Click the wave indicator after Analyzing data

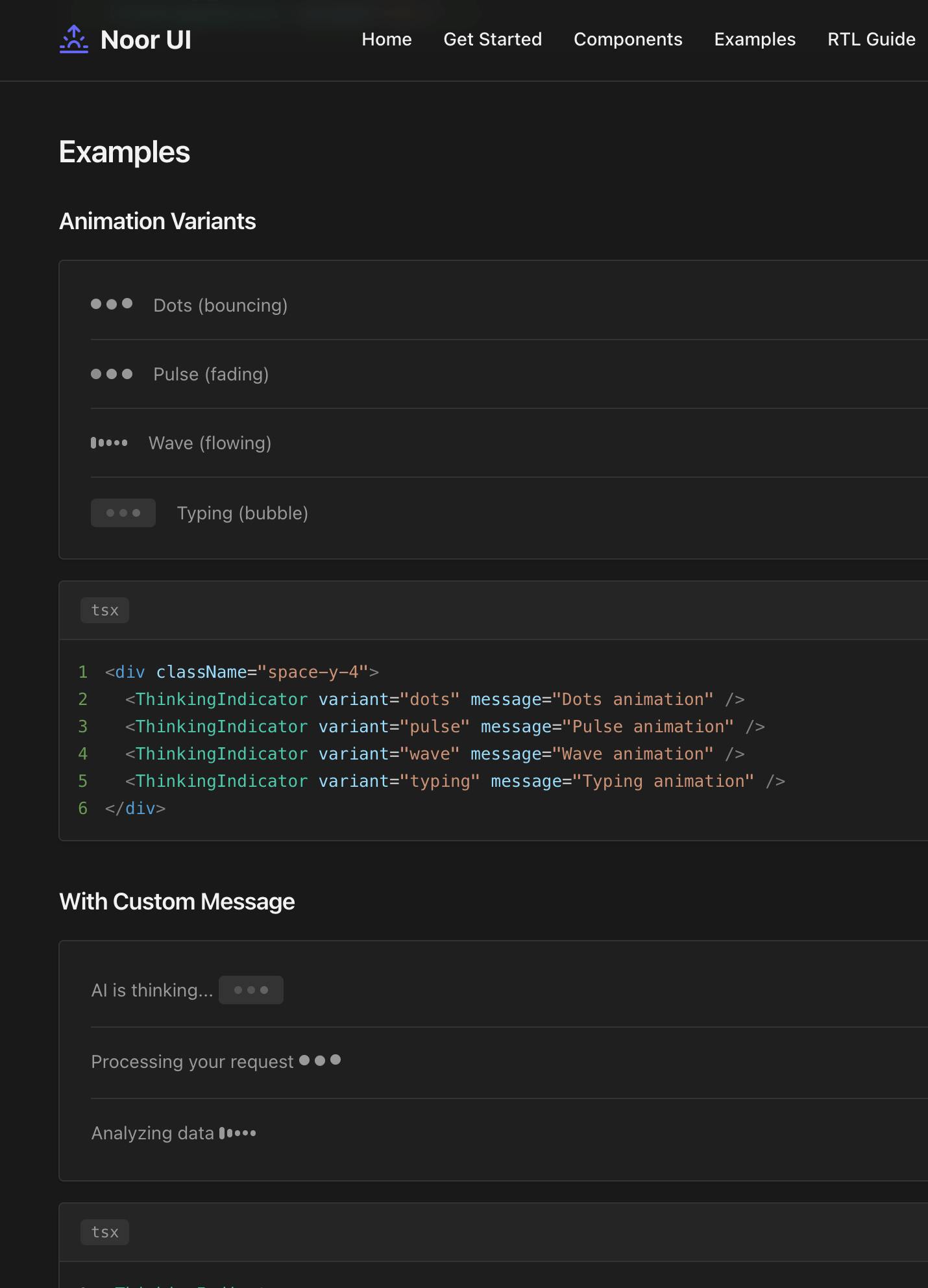point(238,1133)
